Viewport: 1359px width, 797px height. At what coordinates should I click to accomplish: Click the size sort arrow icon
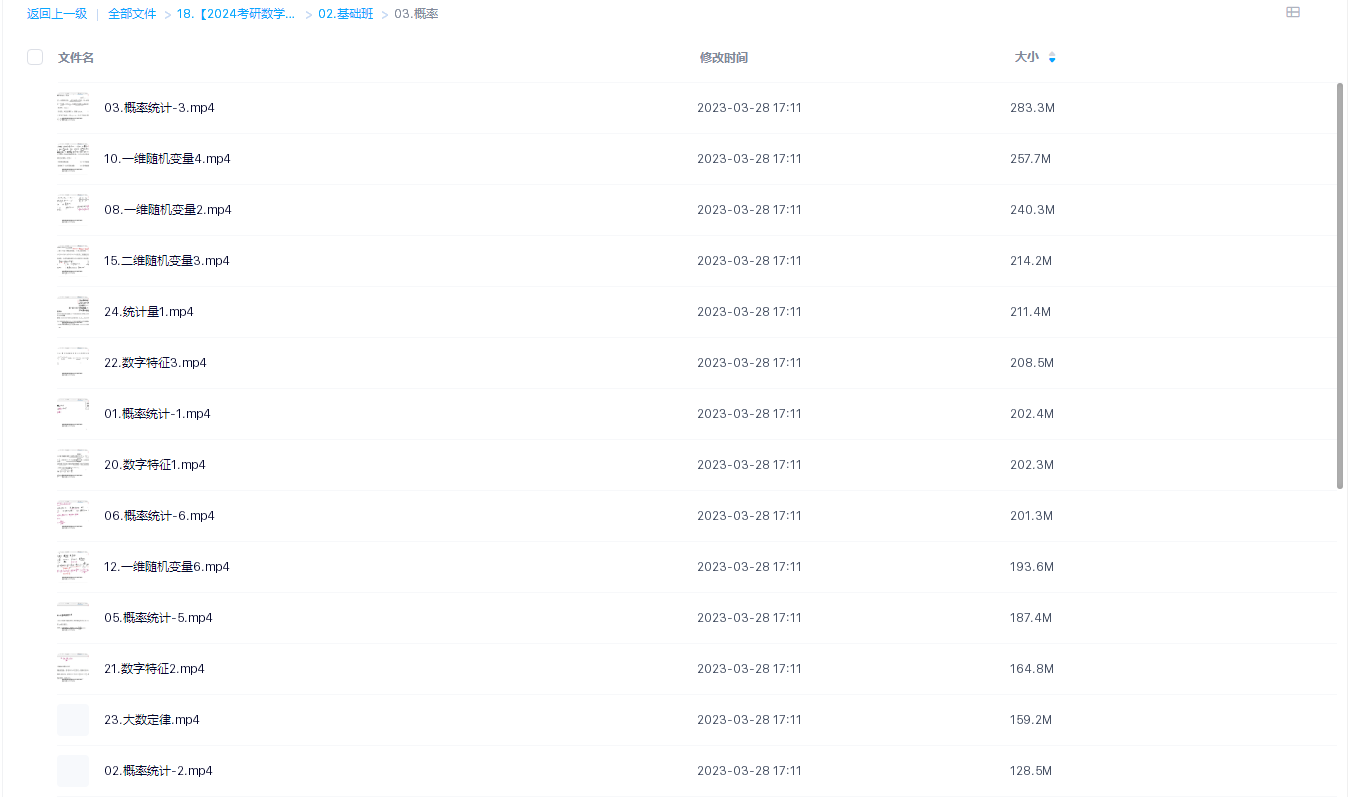tap(1052, 58)
